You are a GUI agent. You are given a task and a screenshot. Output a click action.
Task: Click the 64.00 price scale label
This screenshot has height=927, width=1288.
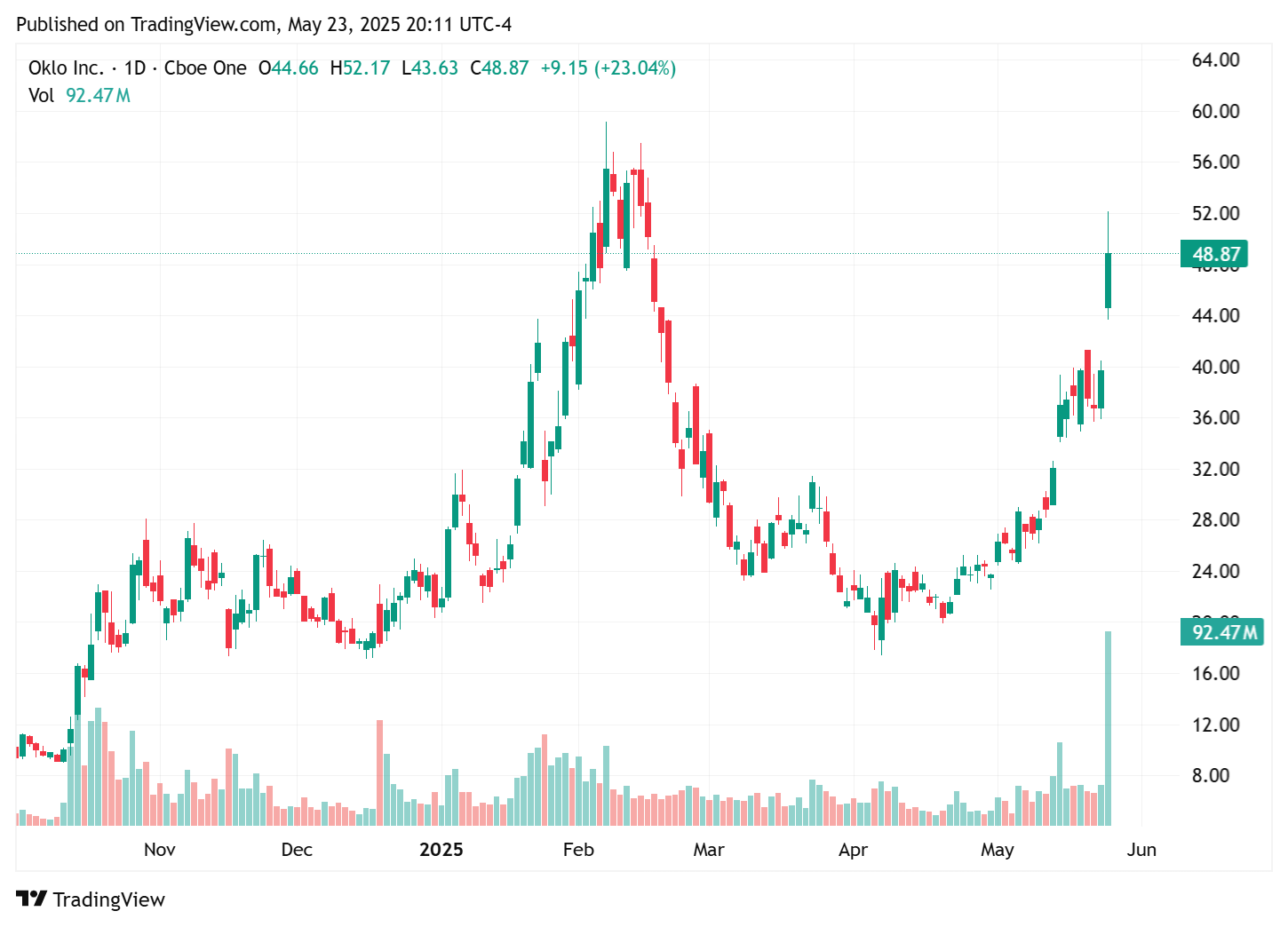pos(1214,60)
